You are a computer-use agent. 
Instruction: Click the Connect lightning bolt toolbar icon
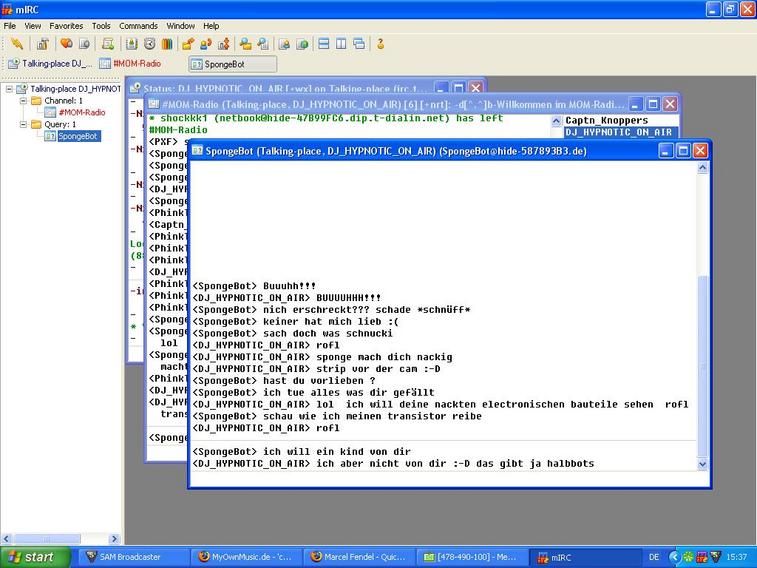(16, 44)
